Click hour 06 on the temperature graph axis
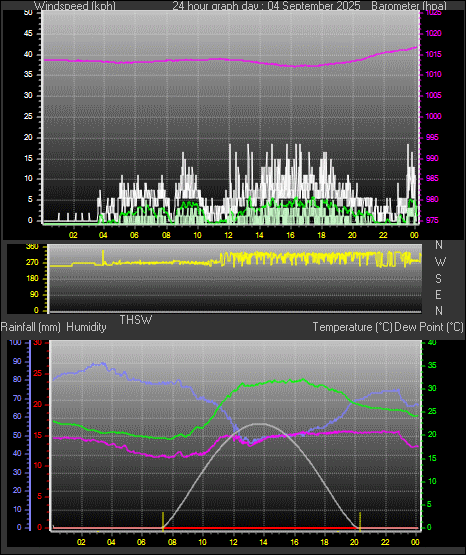This screenshot has height=555, width=466. pyautogui.click(x=141, y=542)
